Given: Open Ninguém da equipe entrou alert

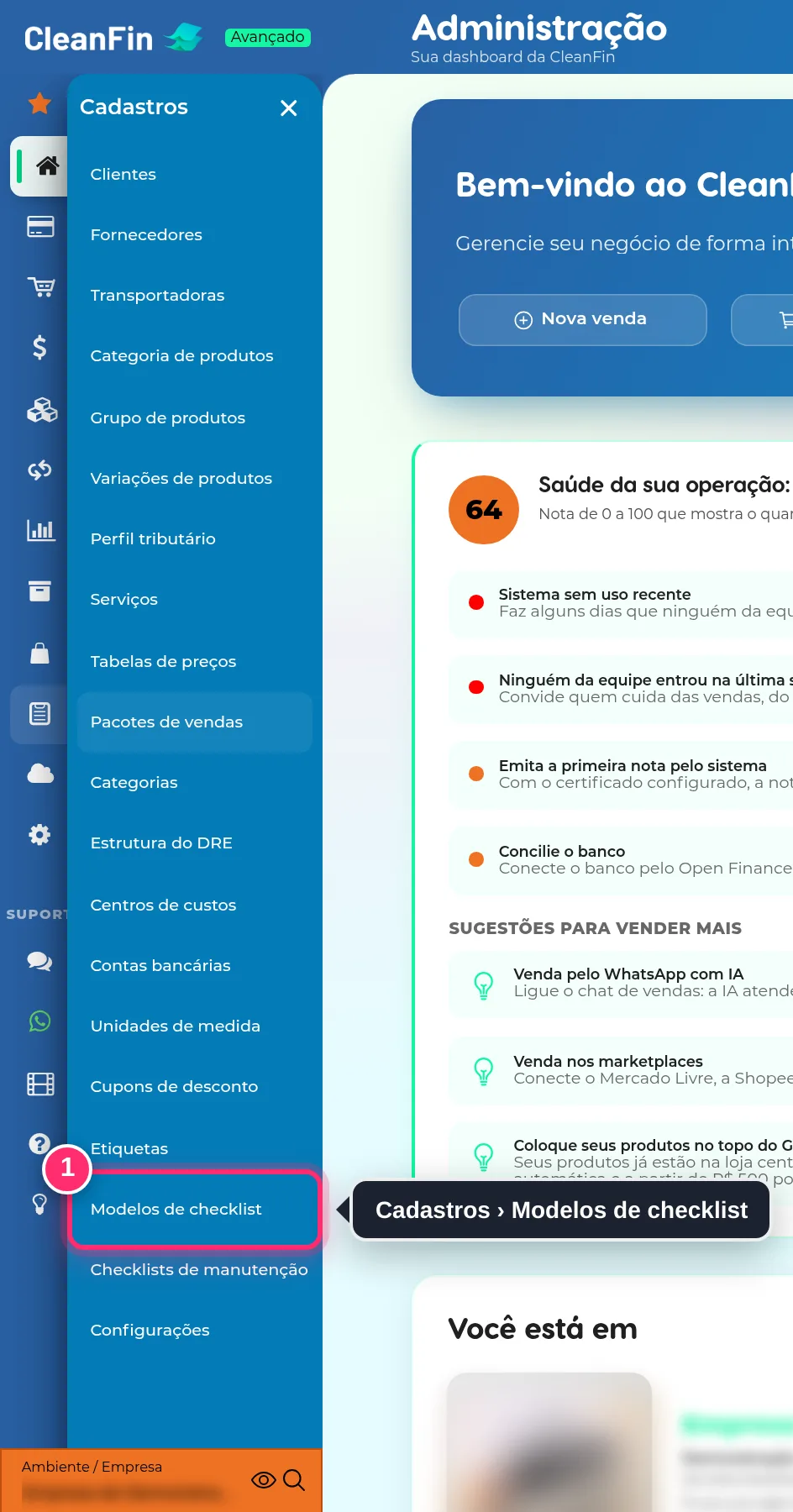Looking at the screenshot, I should [621, 688].
